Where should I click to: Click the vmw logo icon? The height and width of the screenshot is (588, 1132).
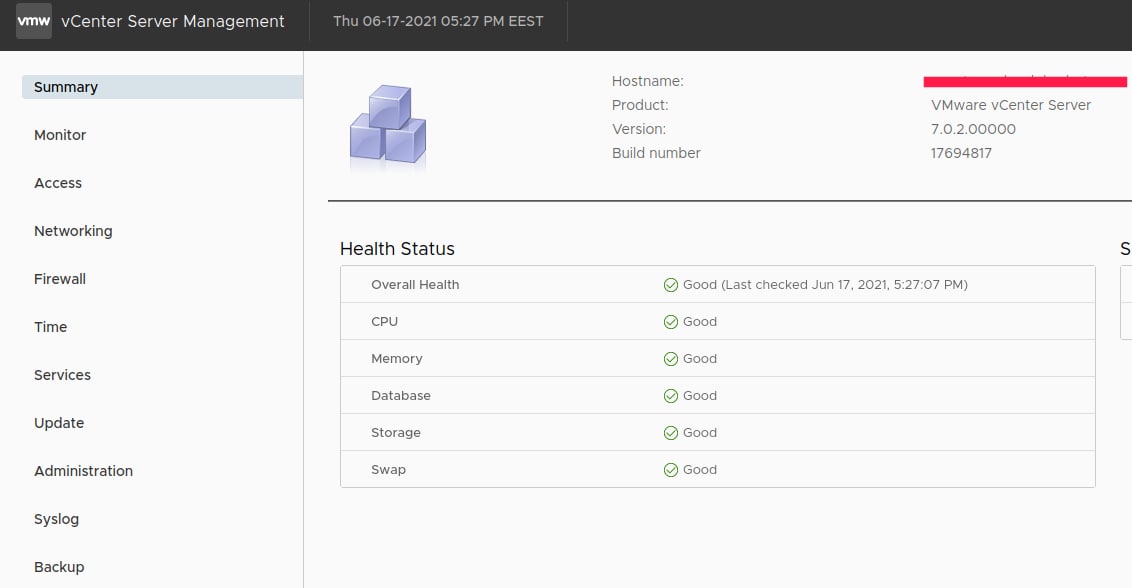[x=34, y=21]
